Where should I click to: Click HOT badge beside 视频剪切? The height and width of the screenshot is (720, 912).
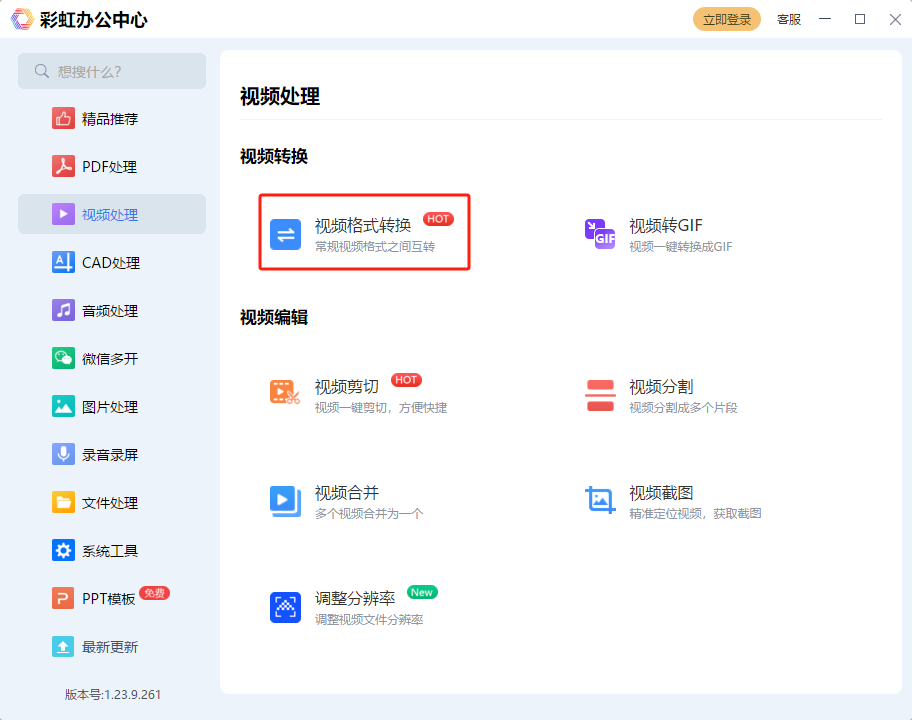[406, 380]
